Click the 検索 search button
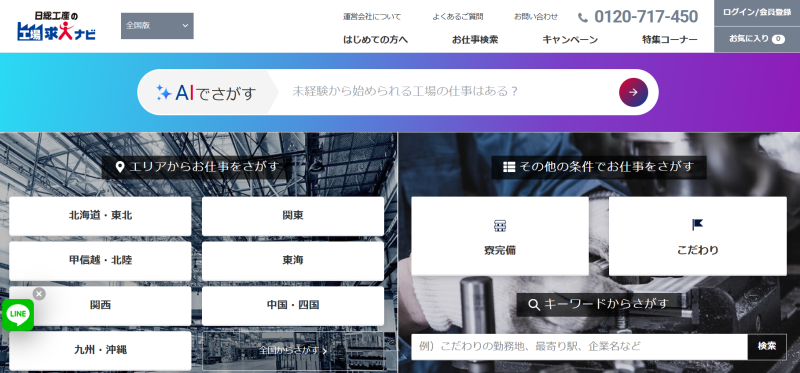The image size is (800, 373). pyautogui.click(x=767, y=347)
